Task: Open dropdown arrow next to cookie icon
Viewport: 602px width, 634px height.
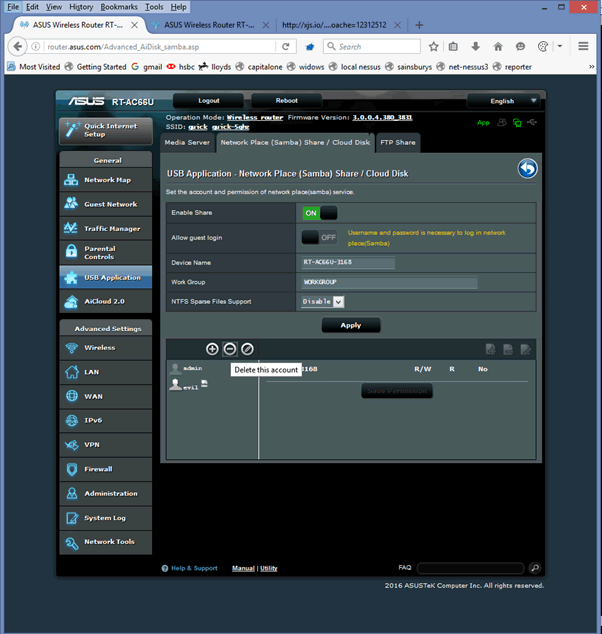Action: 560,46
